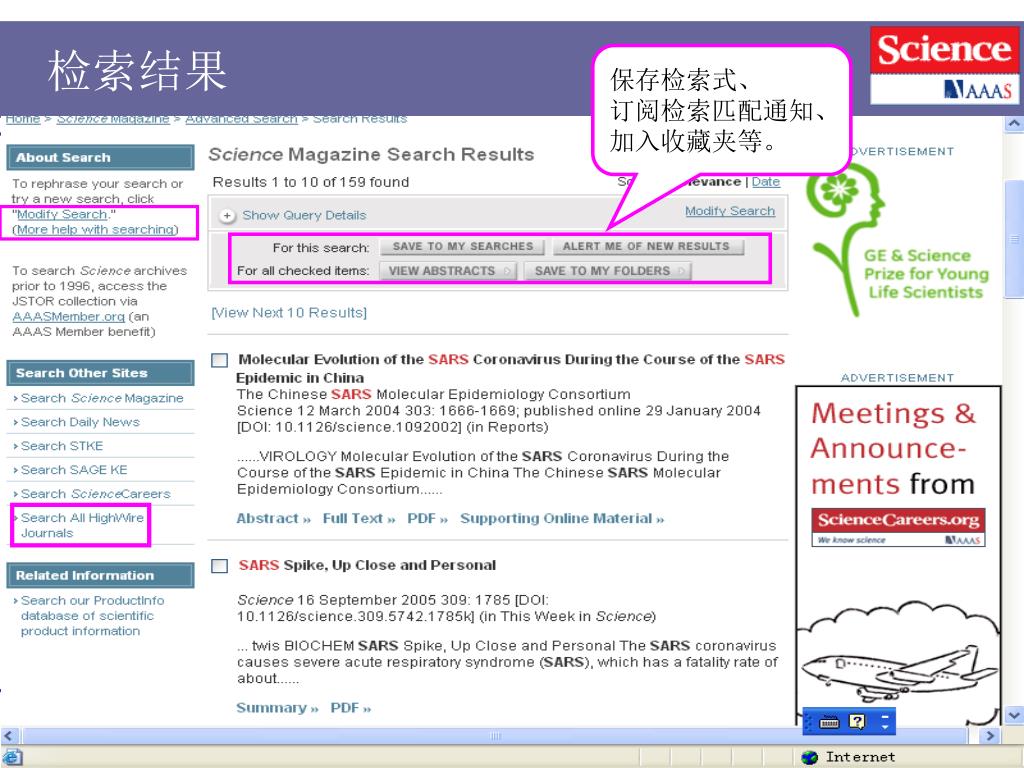
Task: Click keyboard icon on floating language bar
Action: pyautogui.click(x=829, y=722)
